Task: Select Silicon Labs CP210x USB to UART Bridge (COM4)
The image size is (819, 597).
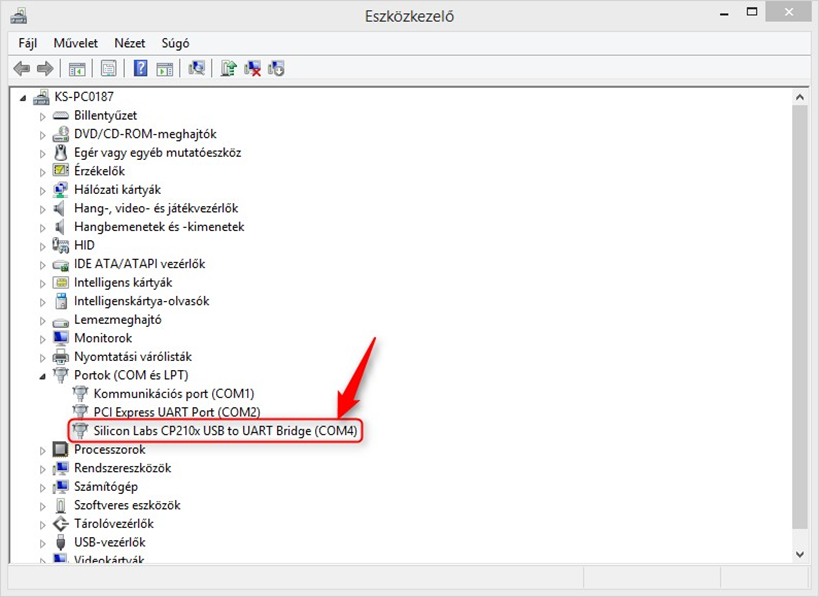Action: (x=226, y=431)
